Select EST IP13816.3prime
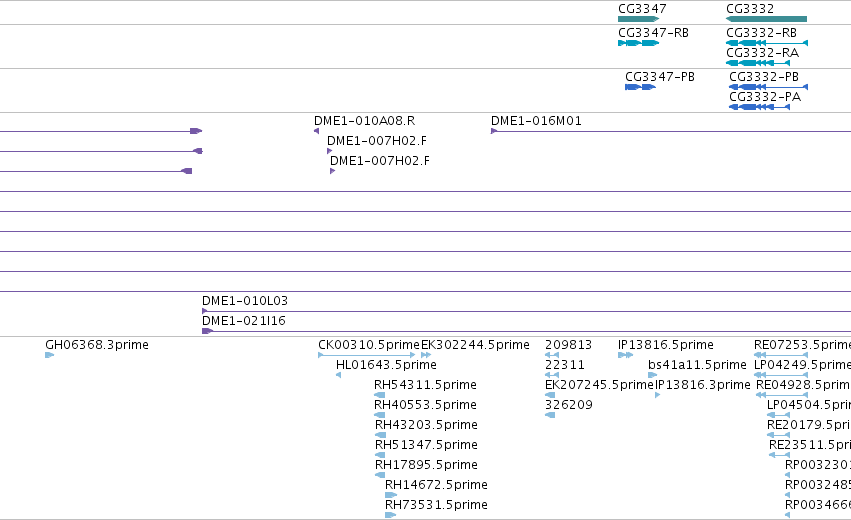Viewport: 851px width, 520px height. click(703, 385)
